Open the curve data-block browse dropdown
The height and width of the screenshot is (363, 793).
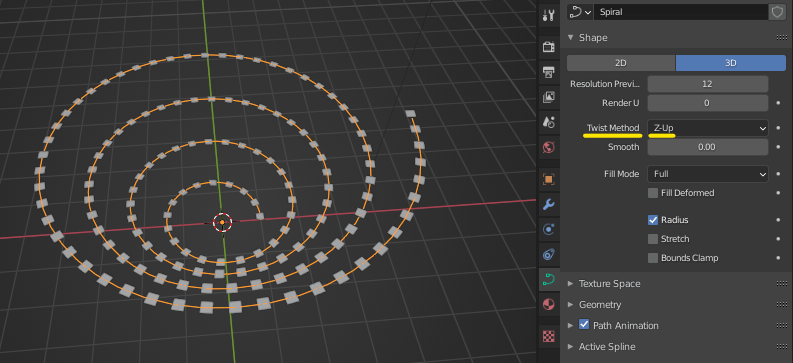[x=580, y=12]
